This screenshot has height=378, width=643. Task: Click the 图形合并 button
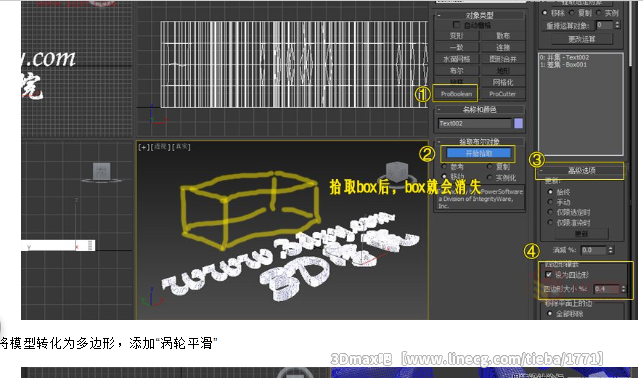(502, 59)
